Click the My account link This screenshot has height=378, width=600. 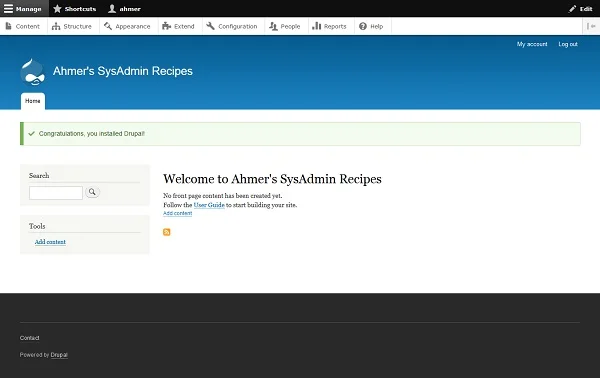point(532,44)
